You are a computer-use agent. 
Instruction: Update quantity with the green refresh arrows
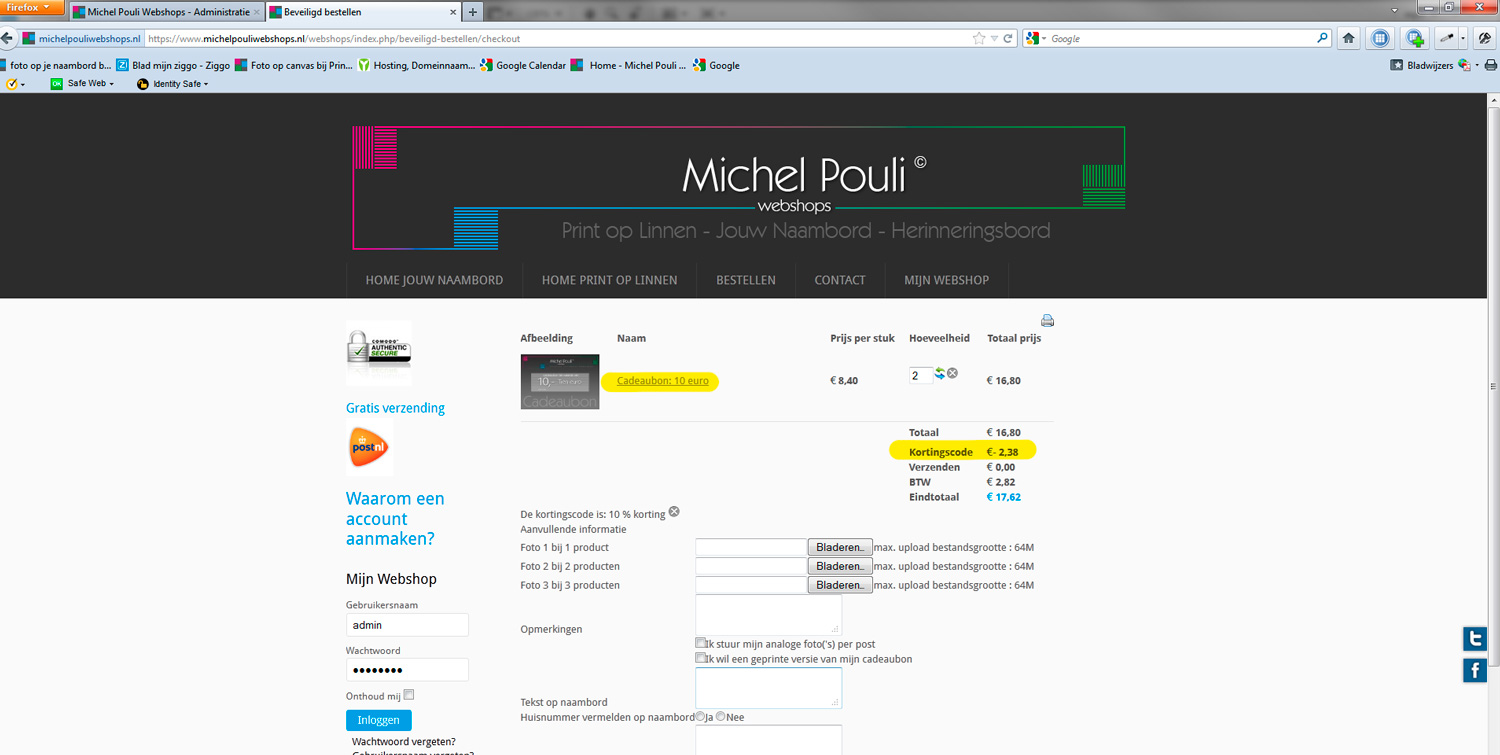(x=940, y=374)
